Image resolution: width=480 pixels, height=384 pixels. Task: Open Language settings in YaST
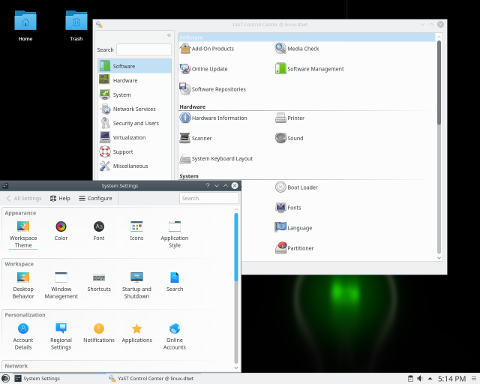click(293, 228)
